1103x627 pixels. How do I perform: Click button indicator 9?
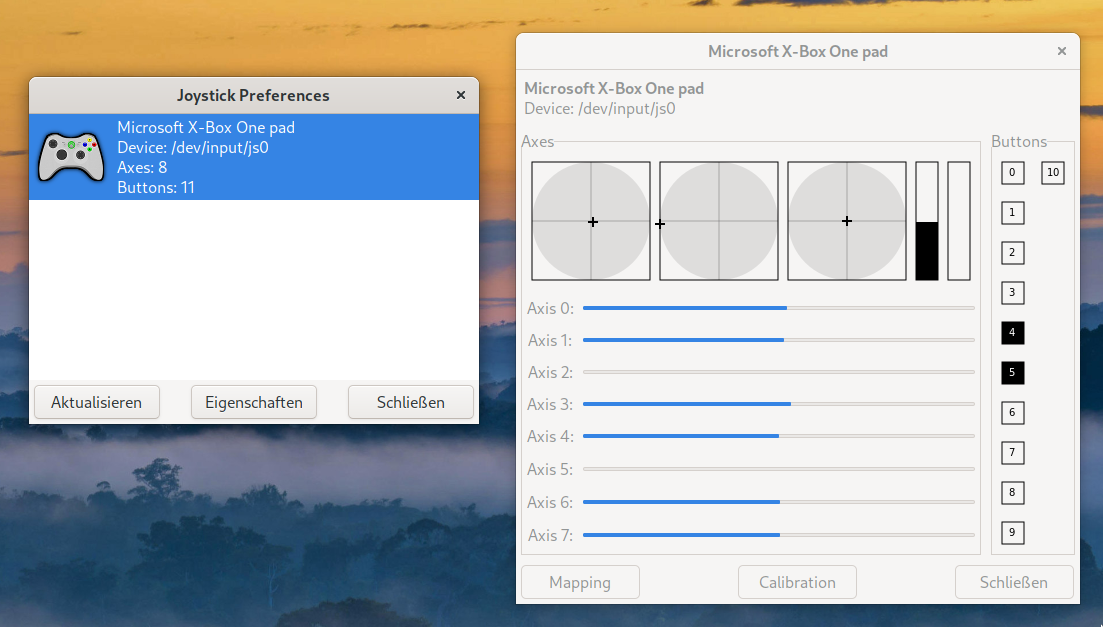1012,533
